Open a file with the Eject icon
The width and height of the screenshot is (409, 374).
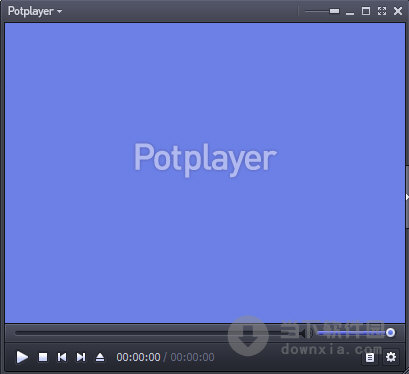point(100,357)
